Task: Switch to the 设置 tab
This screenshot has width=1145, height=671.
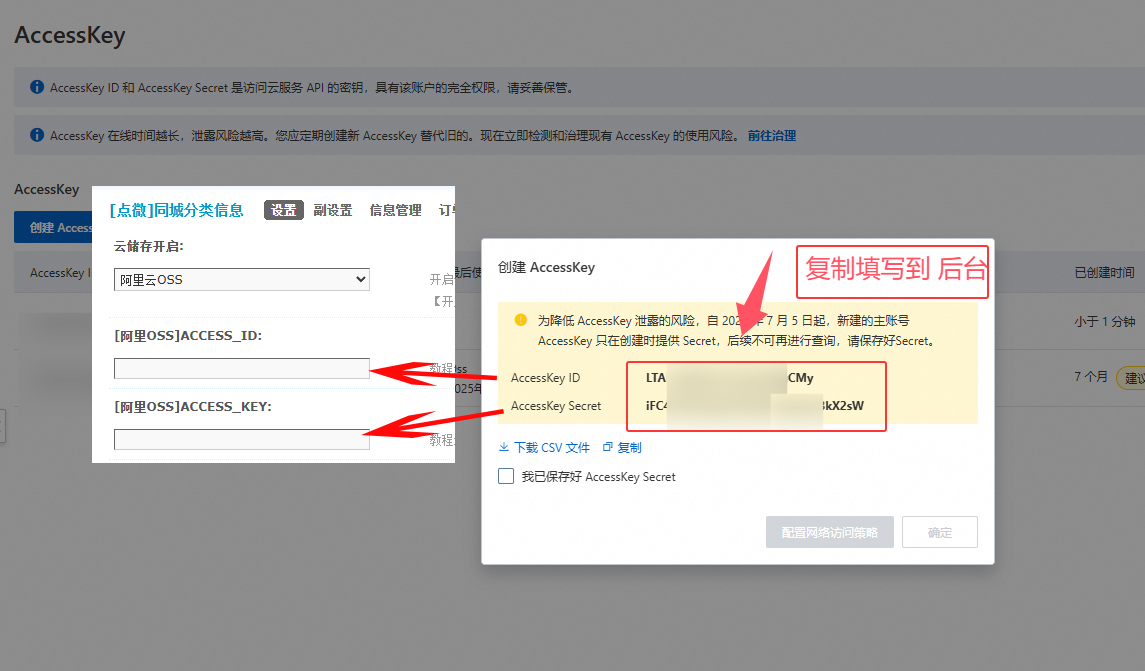Action: coord(283,210)
